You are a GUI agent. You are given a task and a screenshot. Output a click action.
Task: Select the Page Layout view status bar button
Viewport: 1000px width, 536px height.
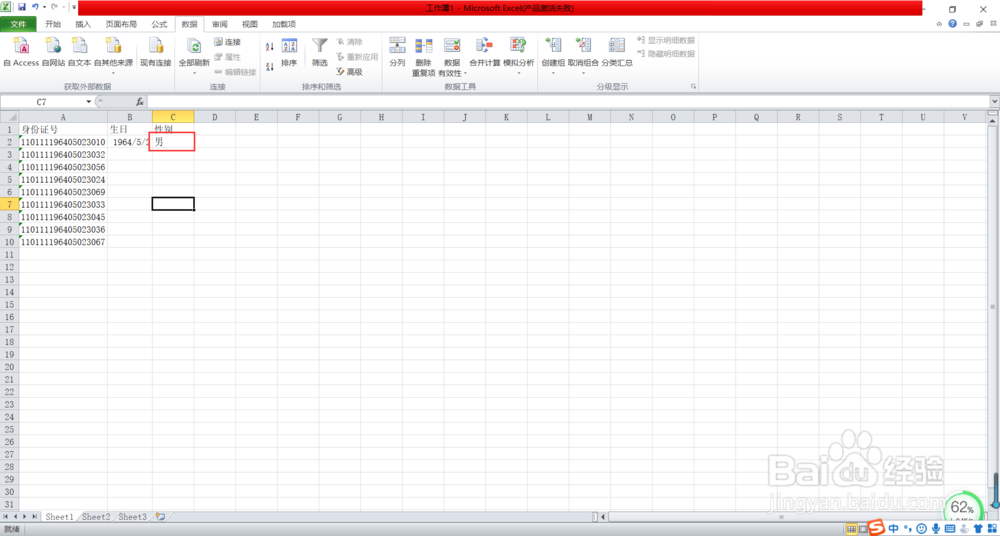(862, 529)
